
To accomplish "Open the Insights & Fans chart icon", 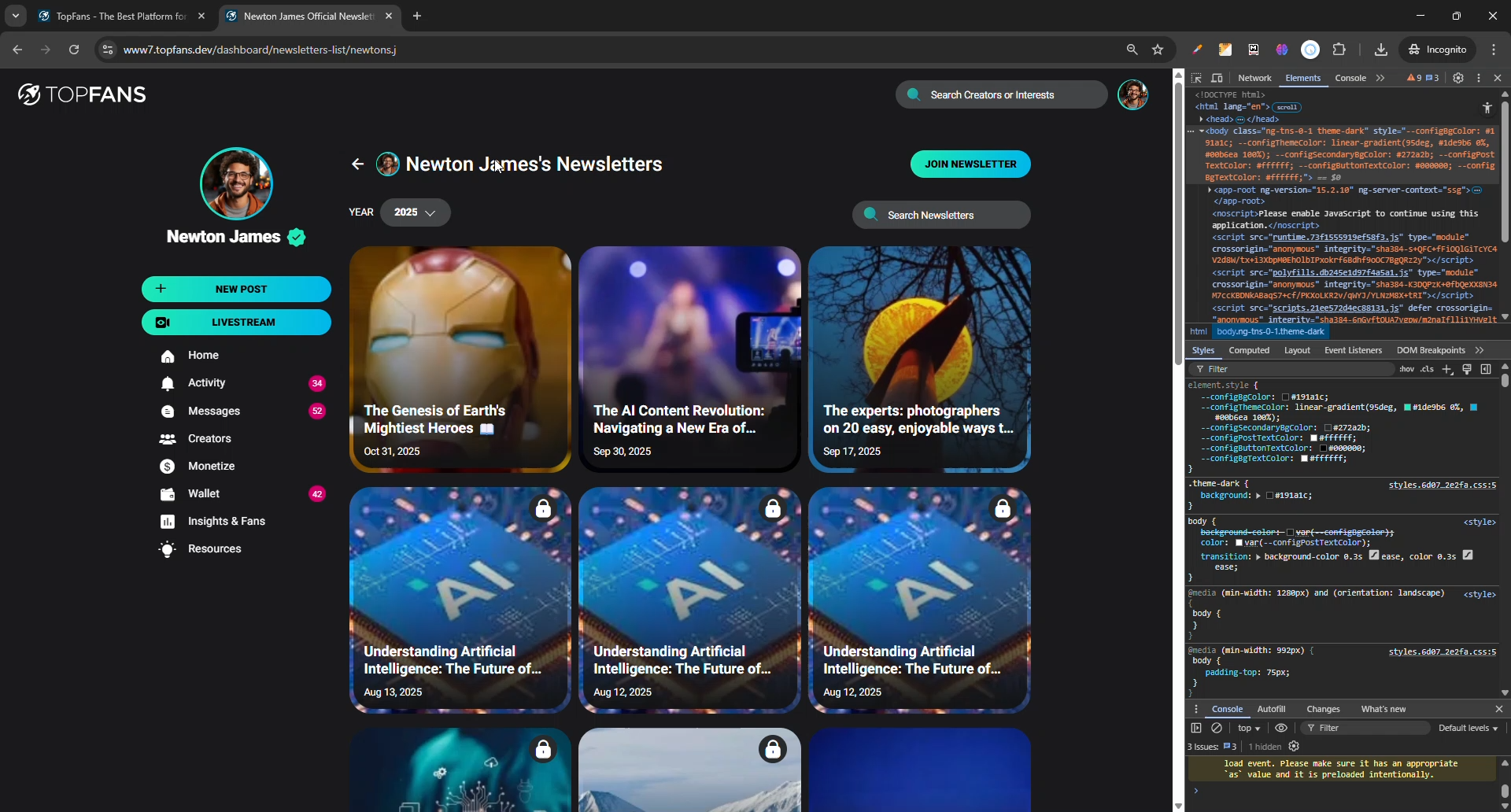I will click(168, 522).
